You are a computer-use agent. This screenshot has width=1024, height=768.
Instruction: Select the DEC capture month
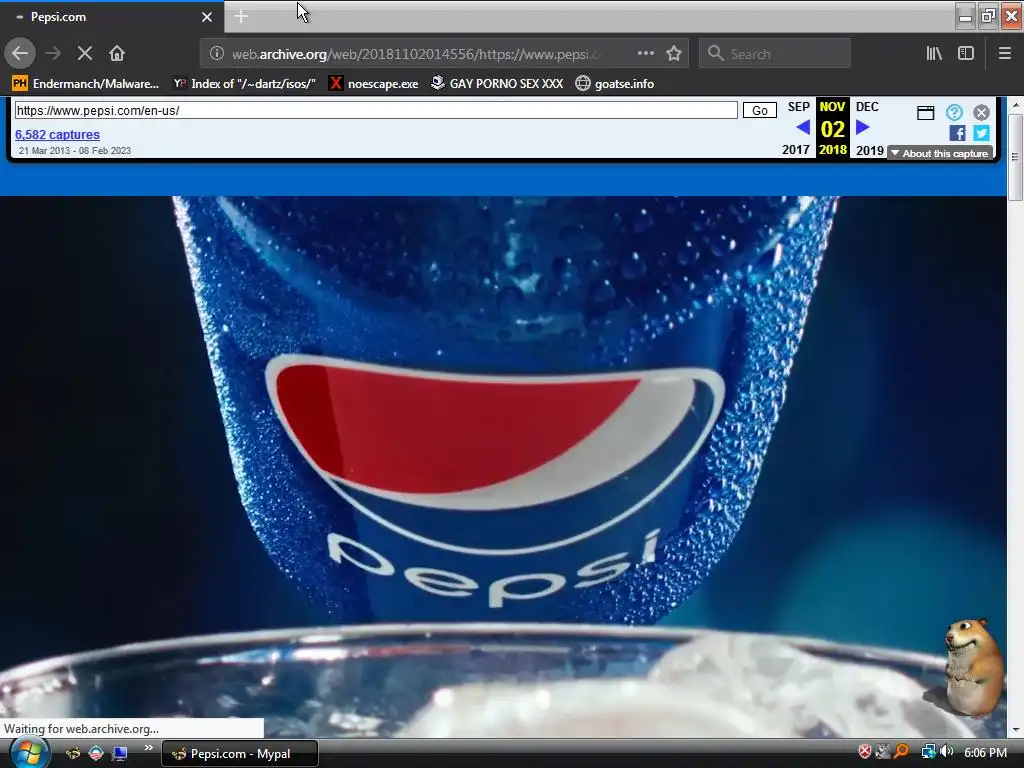pyautogui.click(x=867, y=107)
